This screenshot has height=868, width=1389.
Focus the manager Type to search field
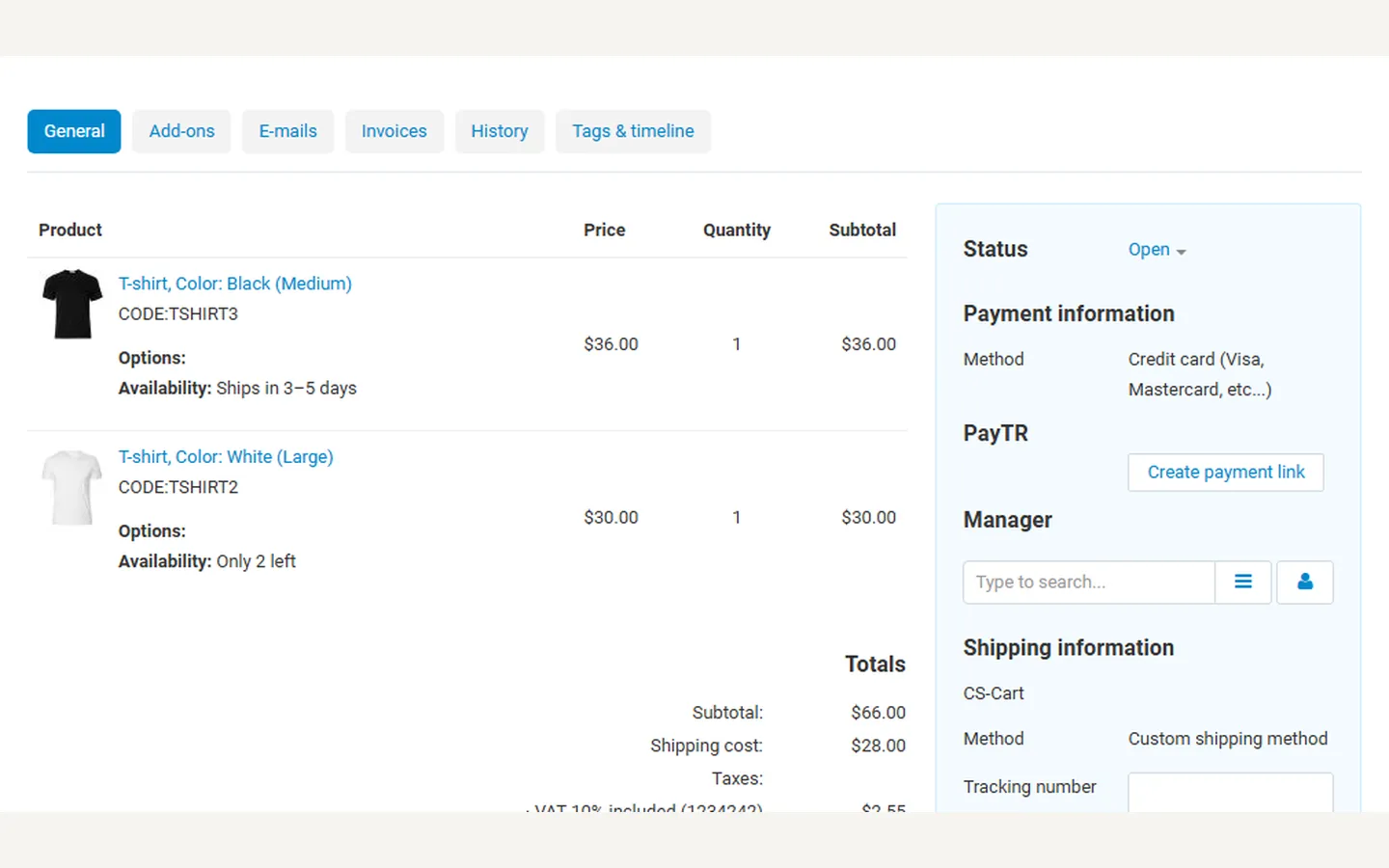pyautogui.click(x=1089, y=583)
